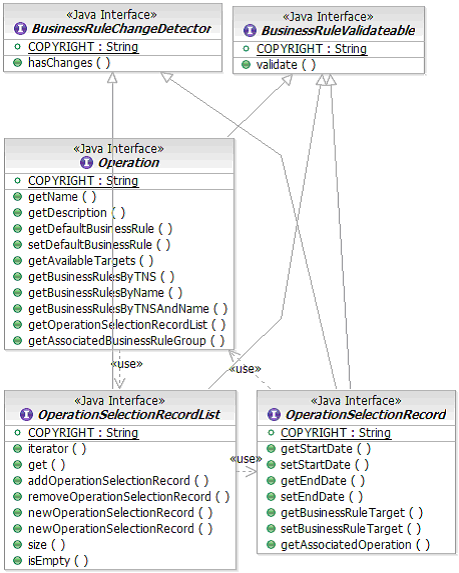Select green icon next to isEmpty
This screenshot has height=573, width=459.
tap(17, 560)
